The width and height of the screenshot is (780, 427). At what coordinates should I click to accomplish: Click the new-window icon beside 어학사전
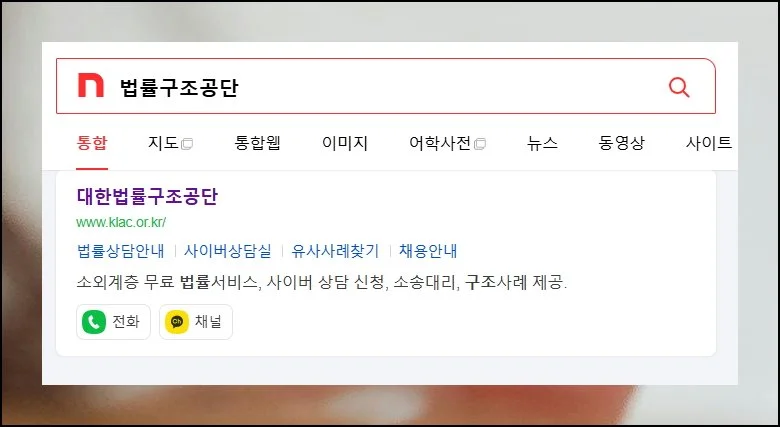coord(480,144)
